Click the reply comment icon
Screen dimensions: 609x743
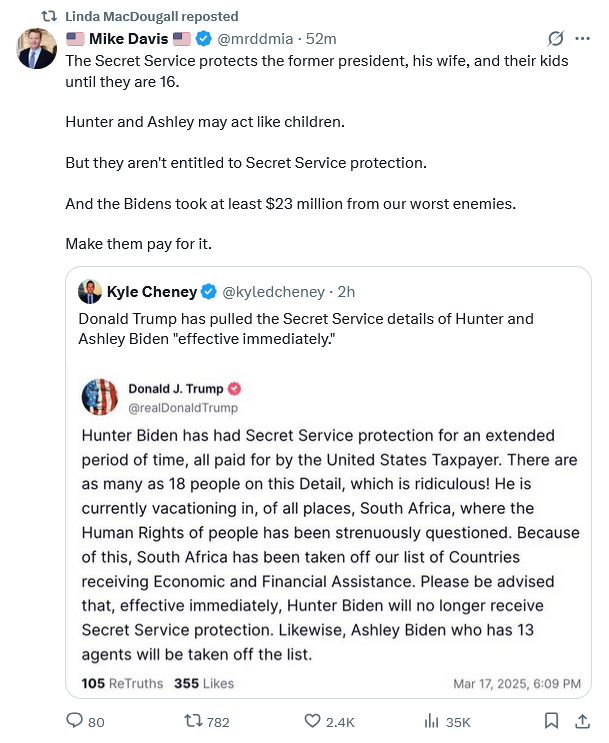coord(74,720)
